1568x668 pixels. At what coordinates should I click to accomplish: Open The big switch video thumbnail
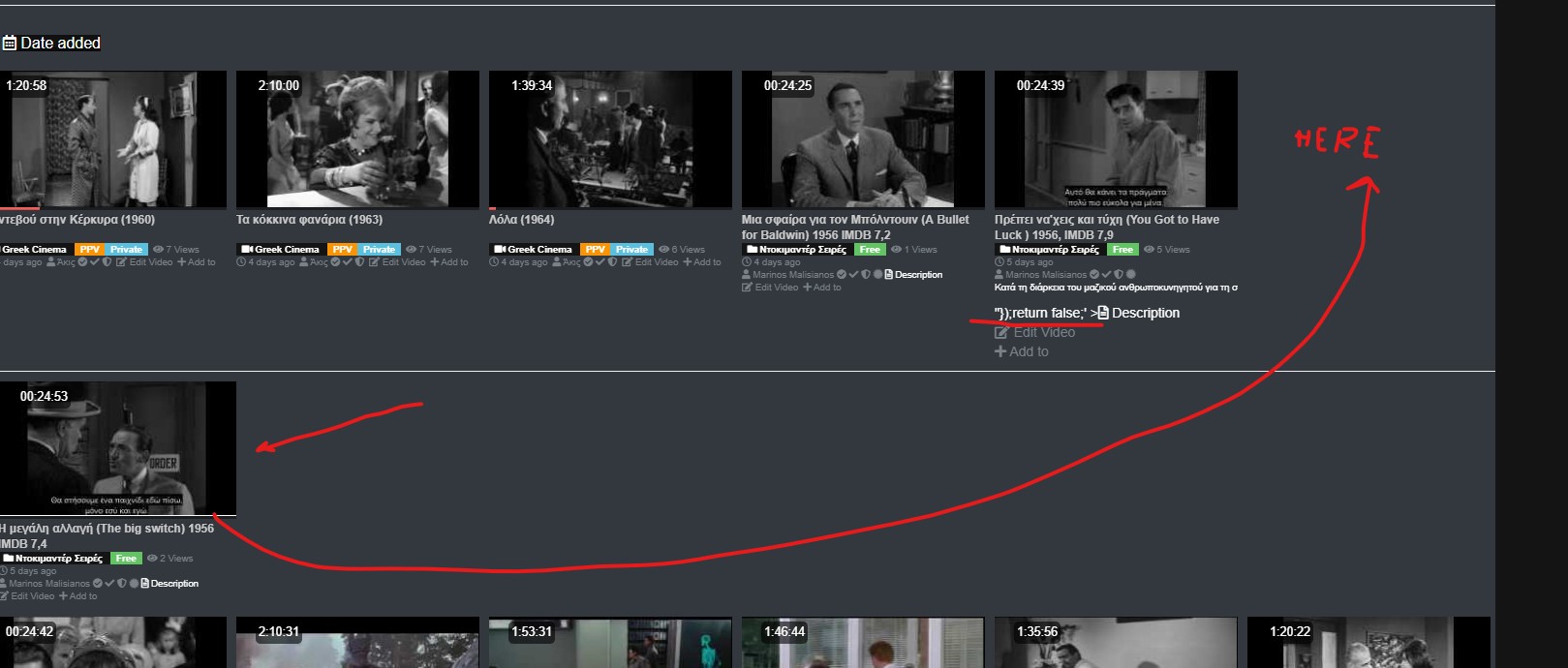117,448
